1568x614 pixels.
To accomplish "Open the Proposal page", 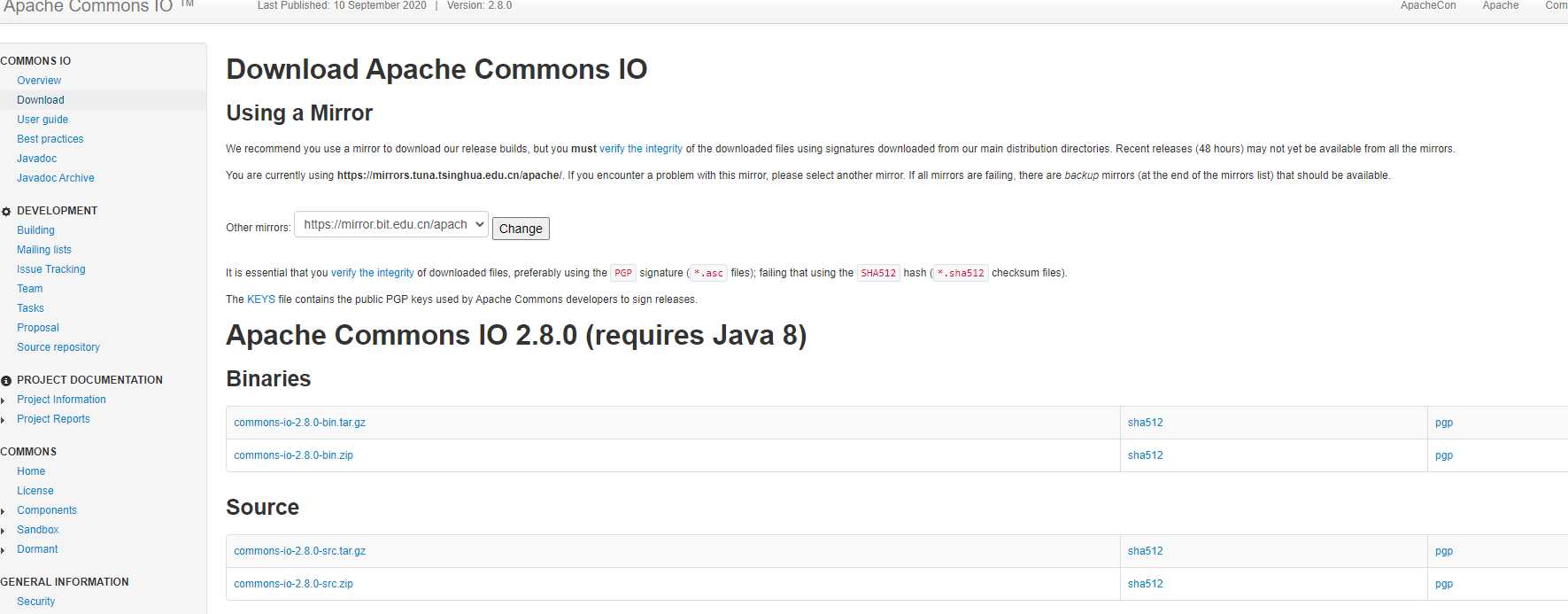I will pos(38,328).
